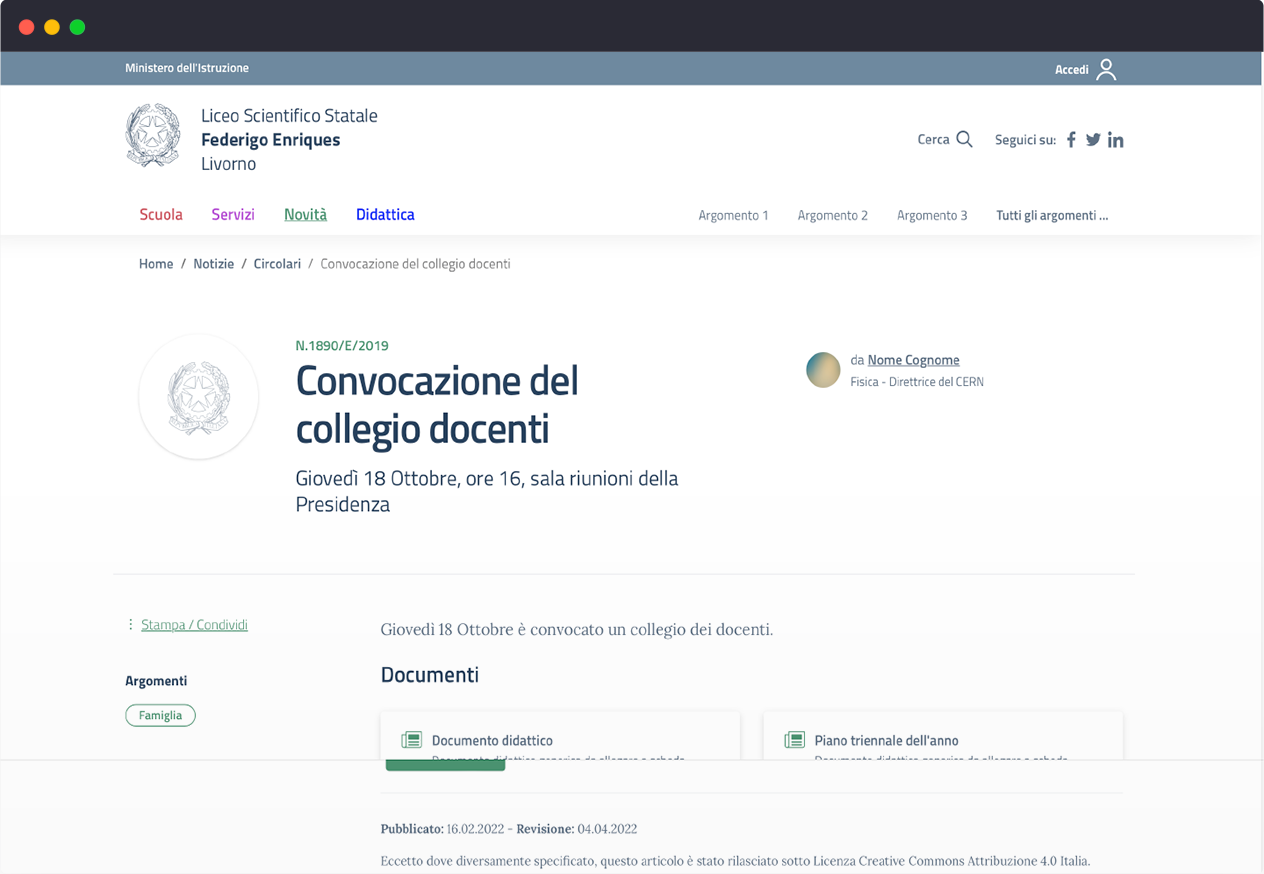The image size is (1264, 874).
Task: Click the sentence about the convened collegio dei docenti
Action: 577,630
